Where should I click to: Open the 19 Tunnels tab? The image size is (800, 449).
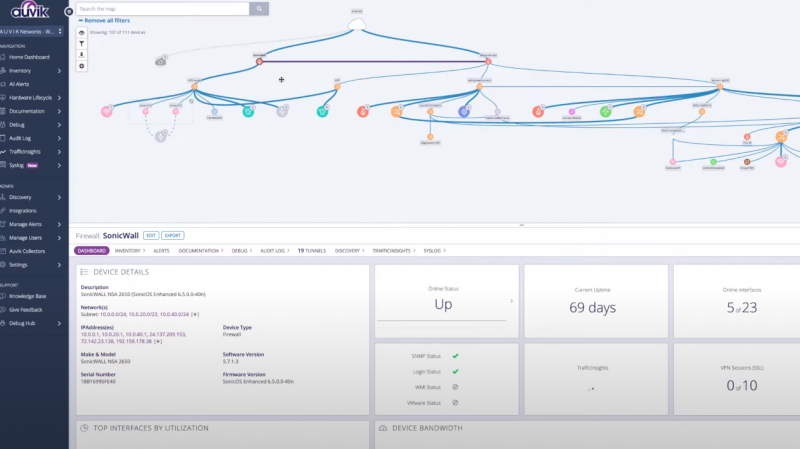(311, 250)
